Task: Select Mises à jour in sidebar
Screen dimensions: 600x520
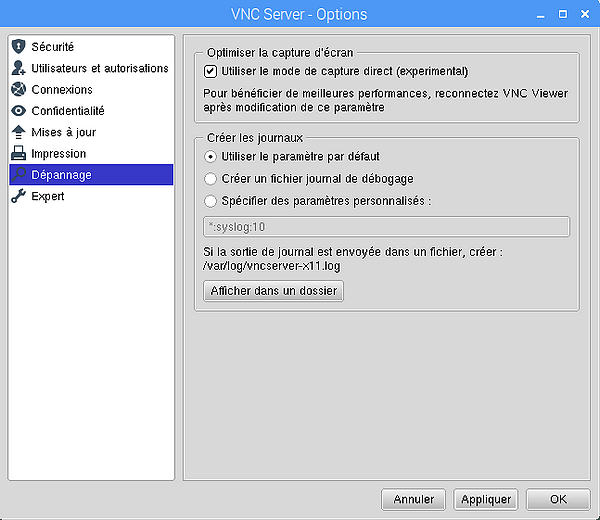Action: click(91, 132)
